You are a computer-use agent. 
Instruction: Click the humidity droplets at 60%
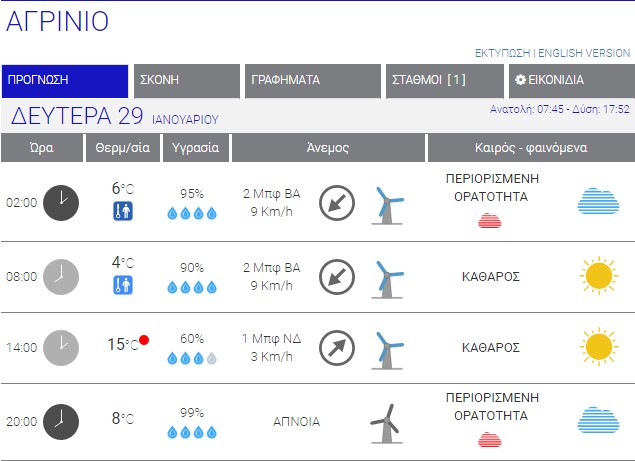(x=191, y=358)
